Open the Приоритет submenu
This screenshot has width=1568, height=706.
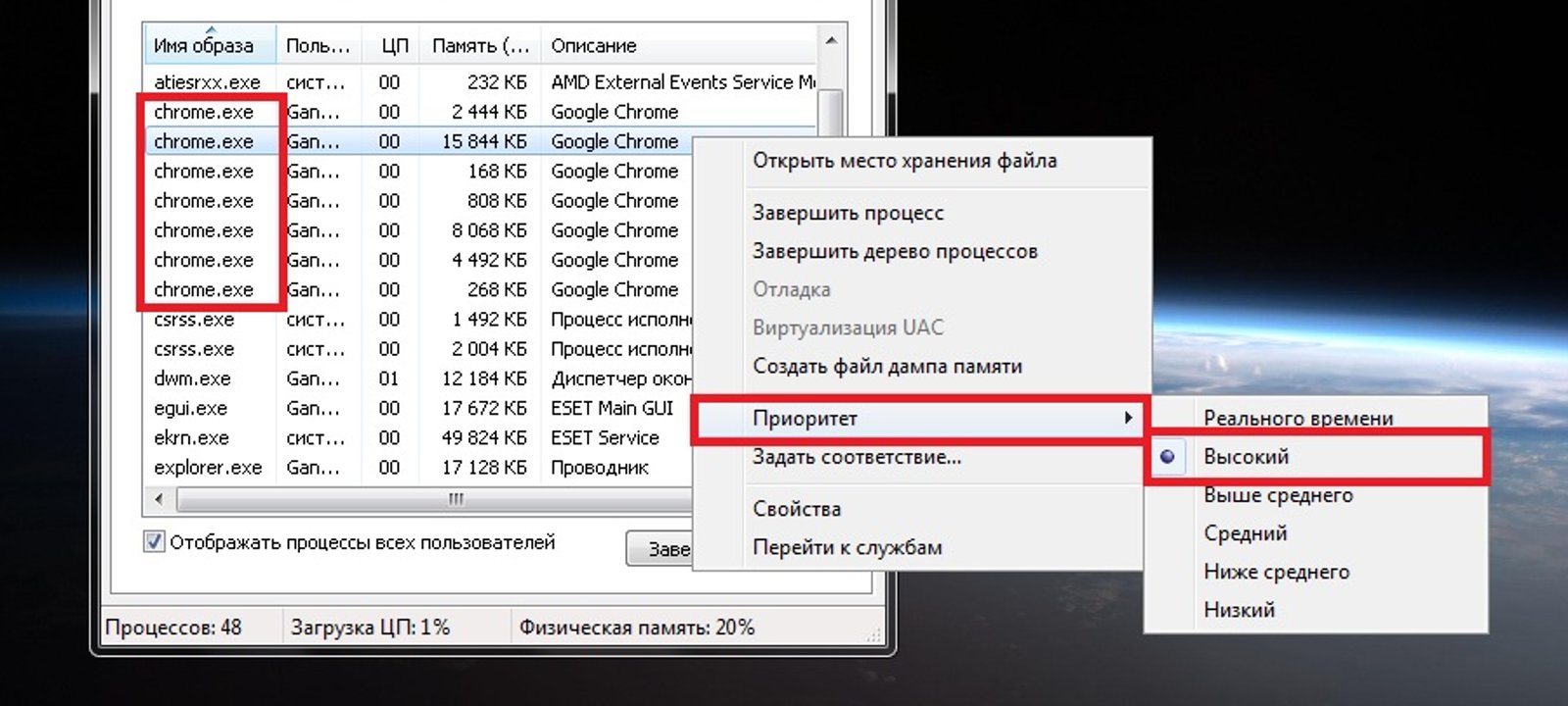919,419
